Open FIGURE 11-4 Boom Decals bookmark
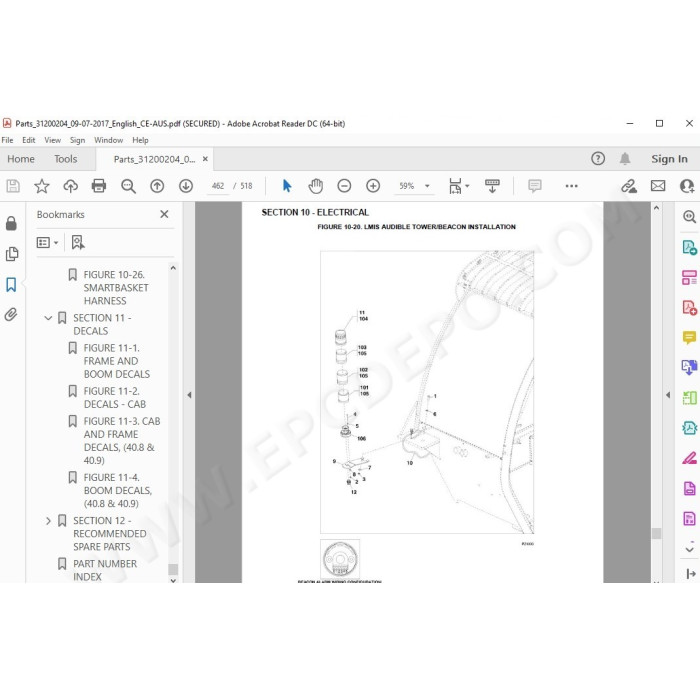The width and height of the screenshot is (700, 700). click(117, 490)
